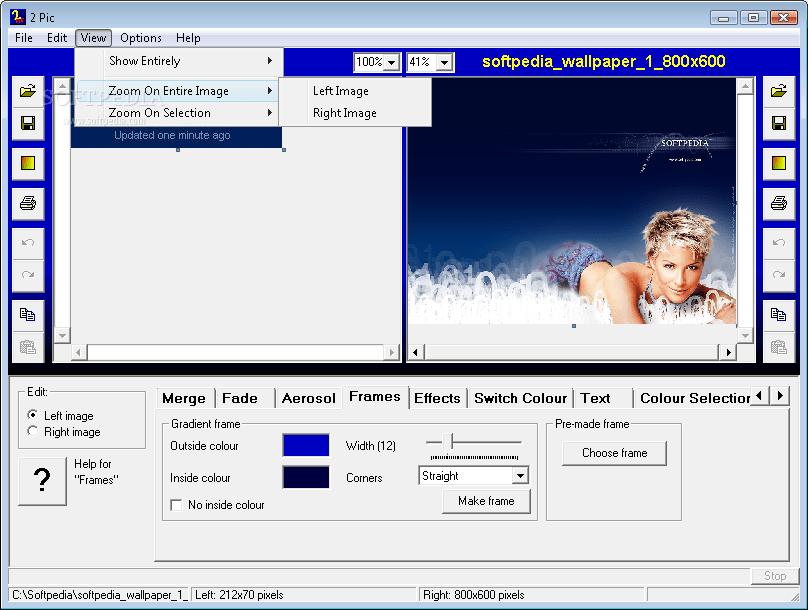Select Left image edit radio button

[x=32, y=415]
